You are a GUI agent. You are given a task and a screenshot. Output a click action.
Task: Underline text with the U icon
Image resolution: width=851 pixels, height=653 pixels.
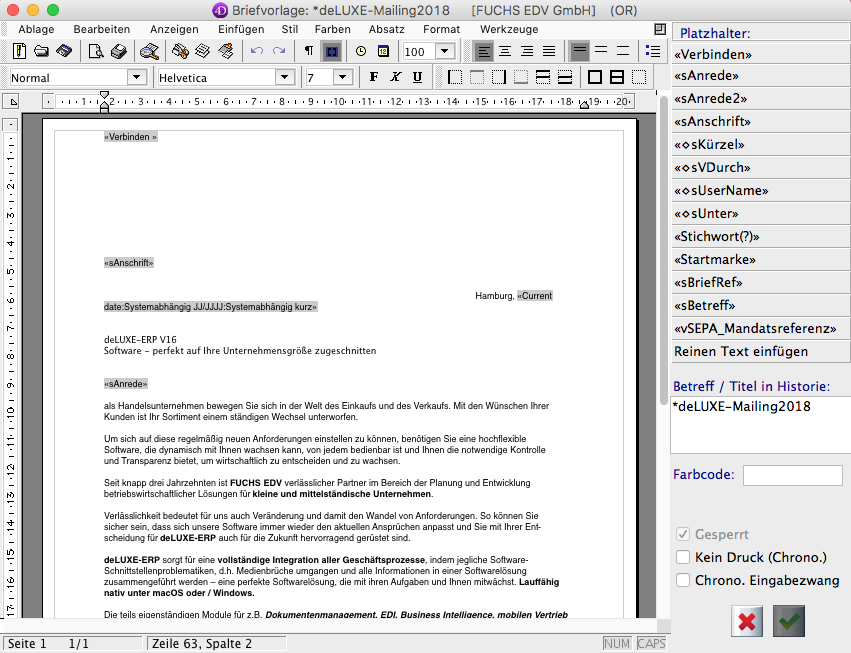[x=417, y=77]
